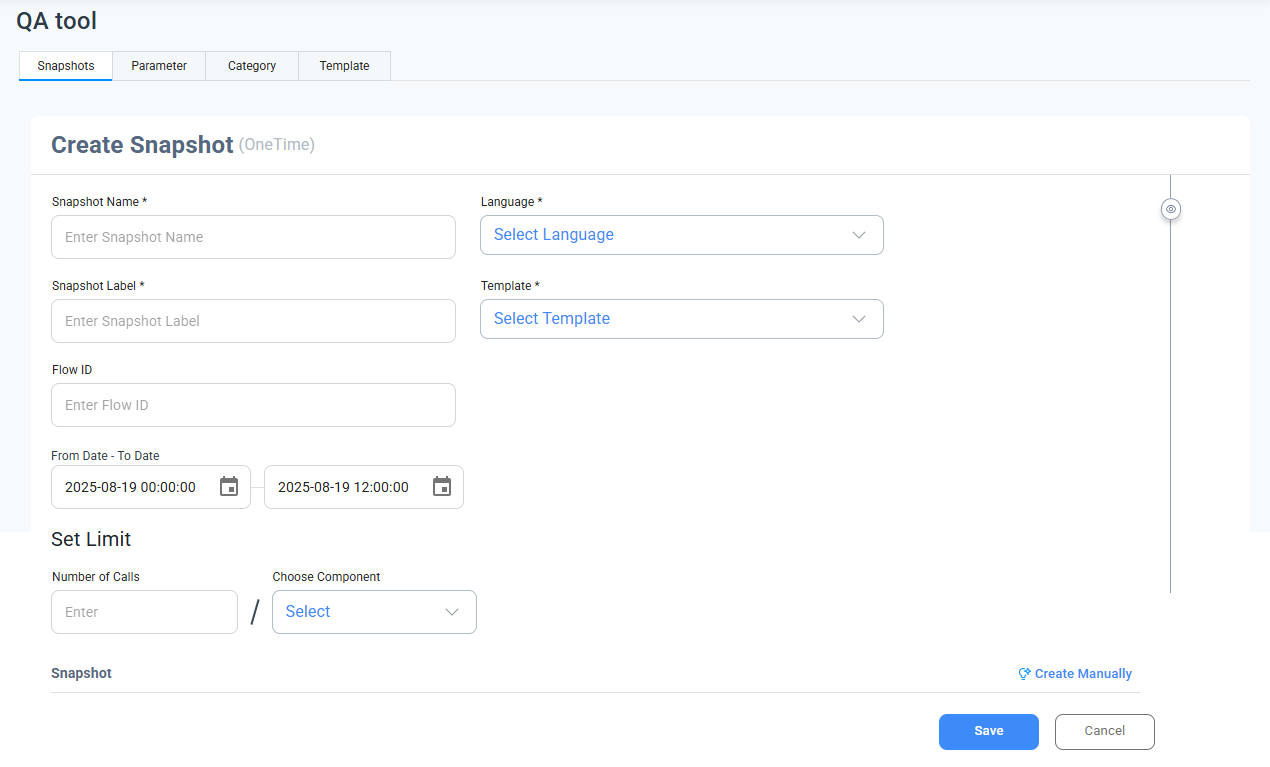Open the To Date calendar picker icon
1270x767 pixels.
[442, 487]
